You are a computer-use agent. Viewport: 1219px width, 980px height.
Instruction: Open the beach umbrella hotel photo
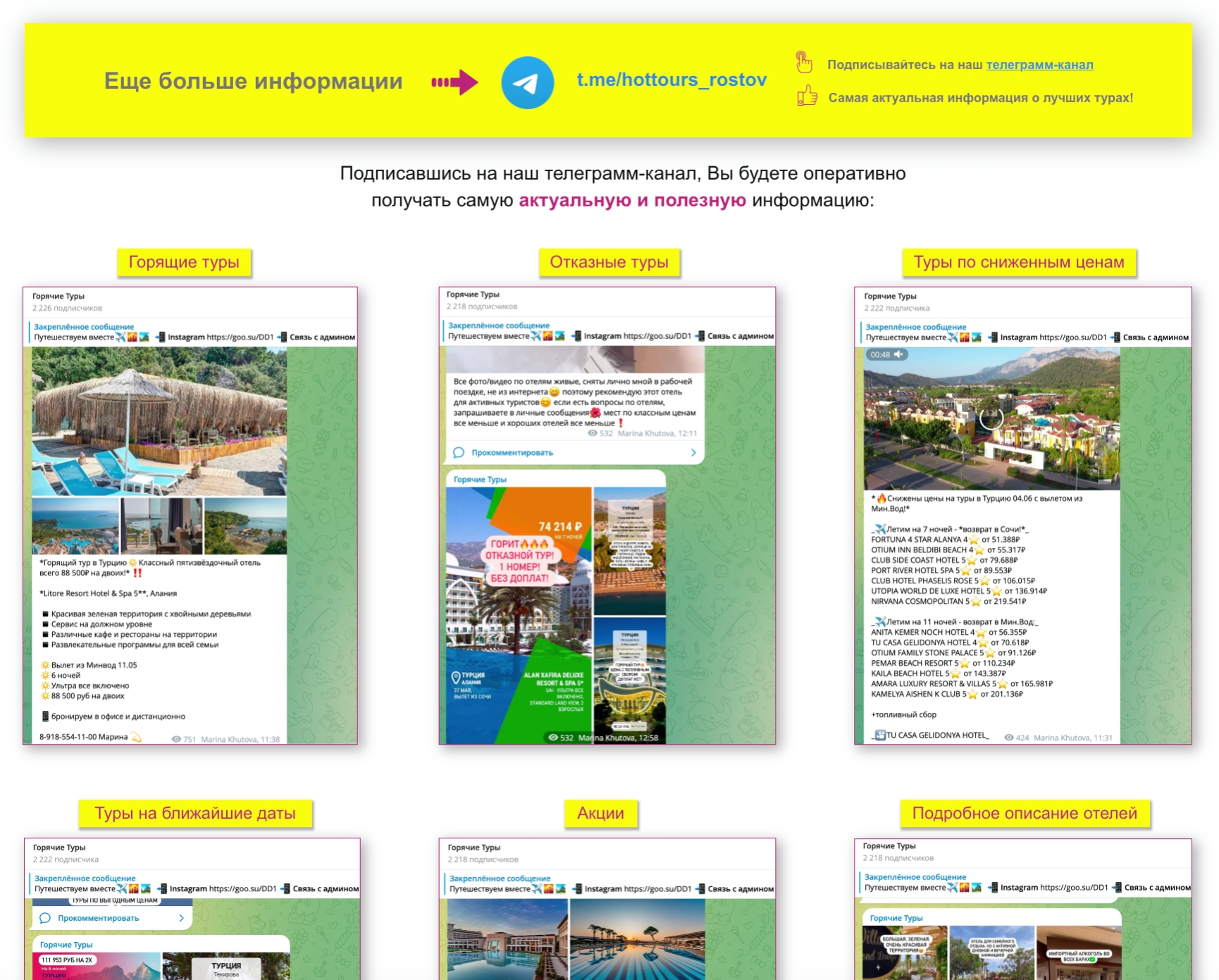click(159, 421)
